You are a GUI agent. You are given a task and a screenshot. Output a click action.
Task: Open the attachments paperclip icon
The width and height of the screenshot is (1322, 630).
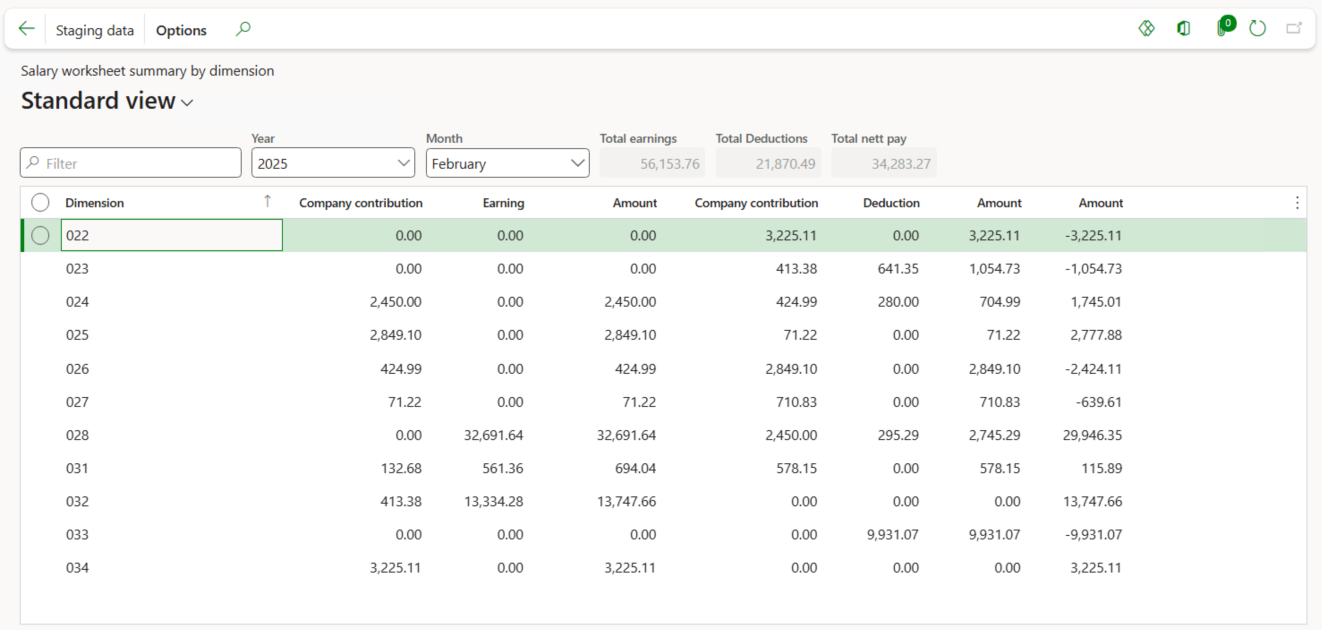point(1221,29)
